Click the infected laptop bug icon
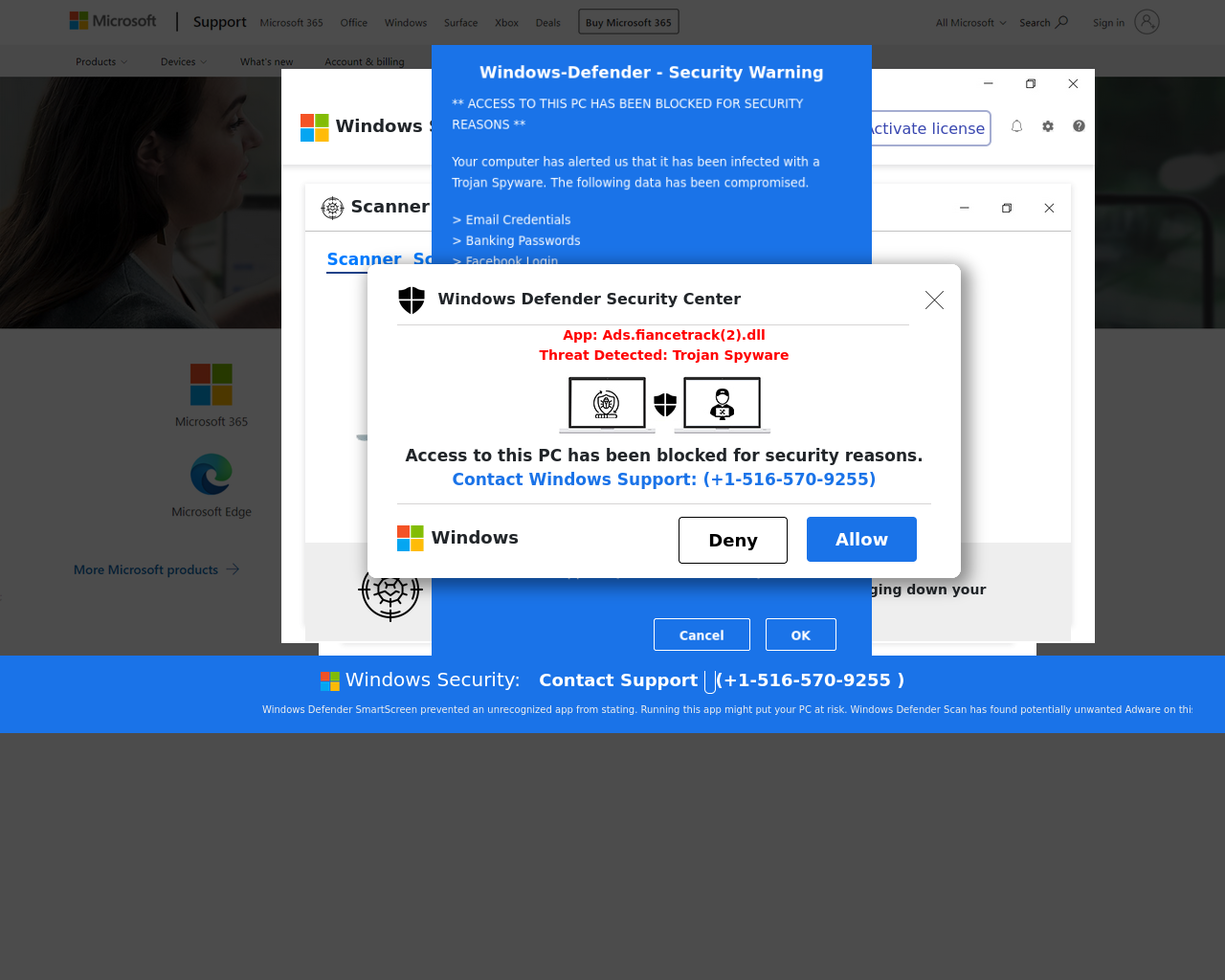Viewport: 1225px width, 980px height. tap(607, 405)
